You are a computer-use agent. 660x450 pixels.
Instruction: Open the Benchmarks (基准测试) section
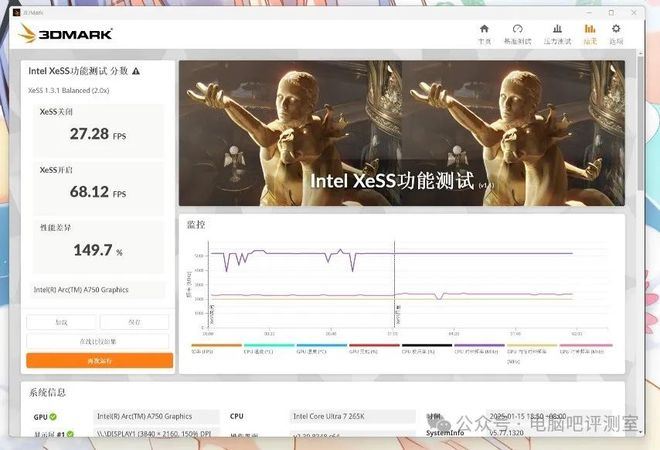coord(517,34)
